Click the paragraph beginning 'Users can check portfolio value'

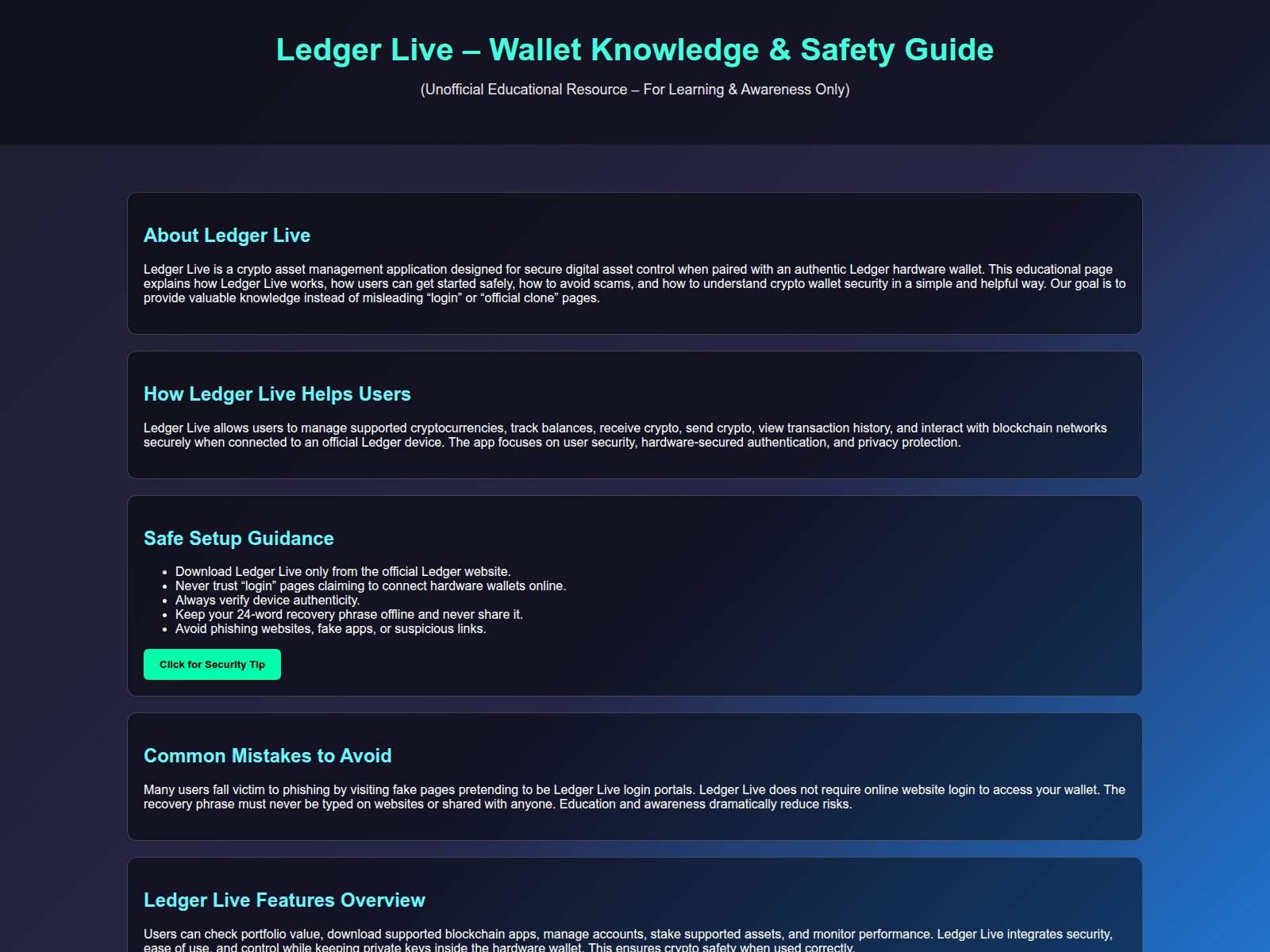point(629,941)
